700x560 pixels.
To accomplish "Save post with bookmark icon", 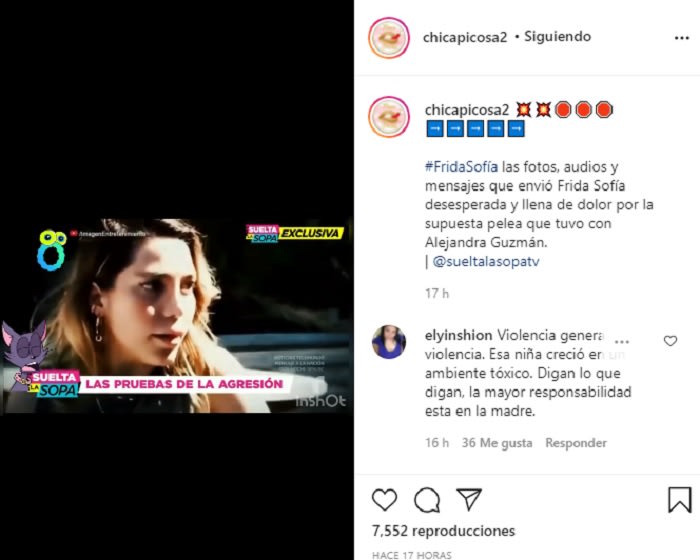I will pos(679,499).
